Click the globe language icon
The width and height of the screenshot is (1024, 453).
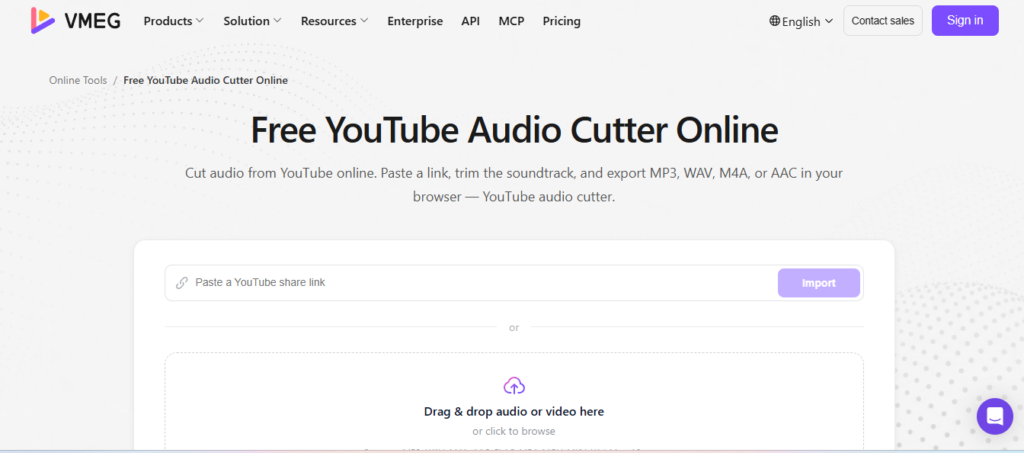coord(775,21)
